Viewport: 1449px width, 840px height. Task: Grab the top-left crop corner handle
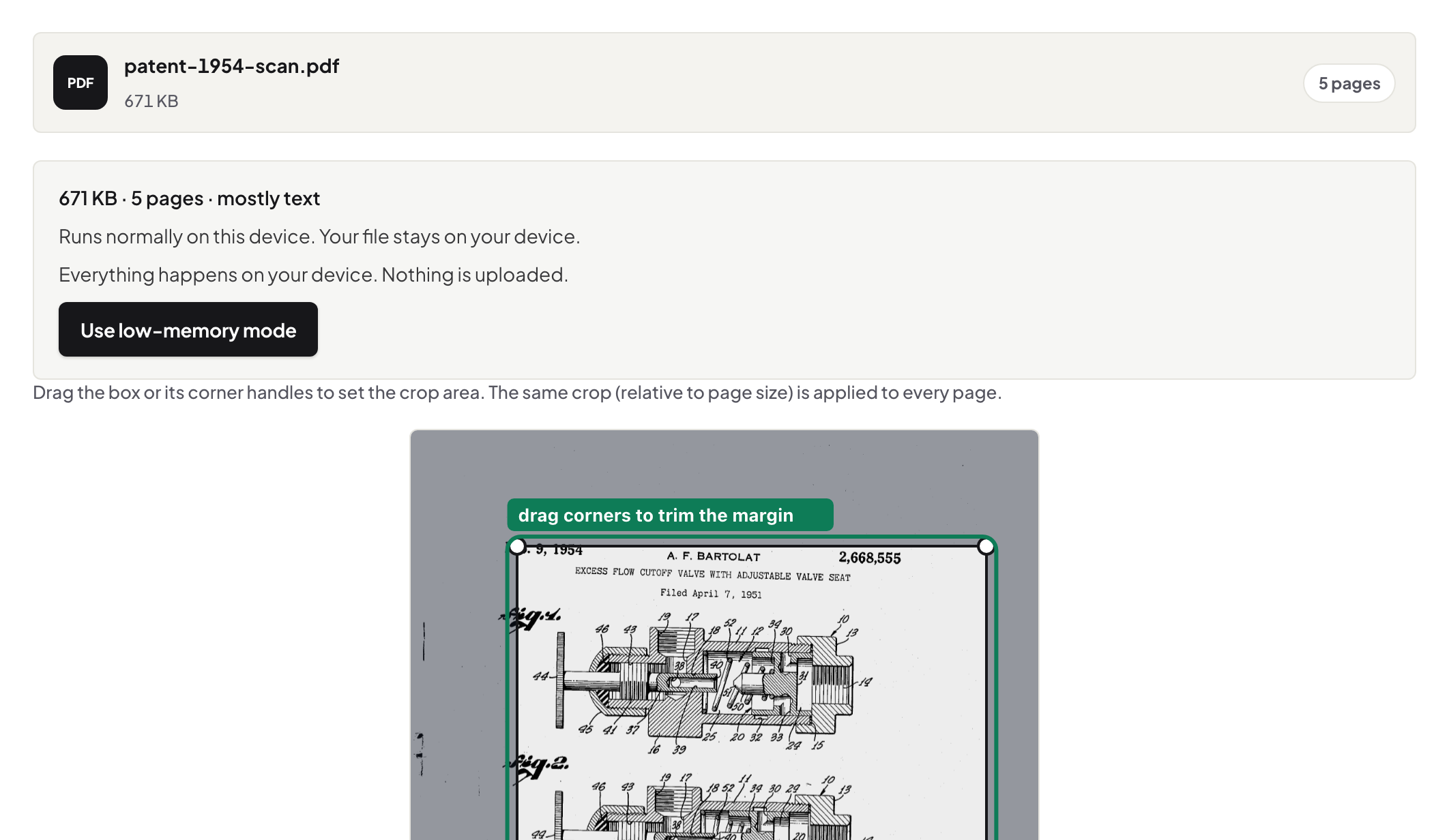point(518,546)
